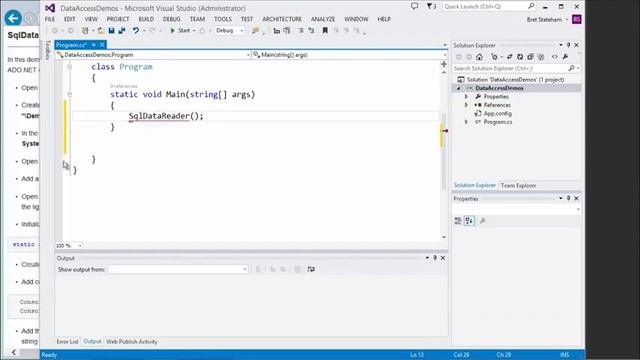Open the feedback speech bubble icon
This screenshot has height=360, width=640.
[x=414, y=6]
